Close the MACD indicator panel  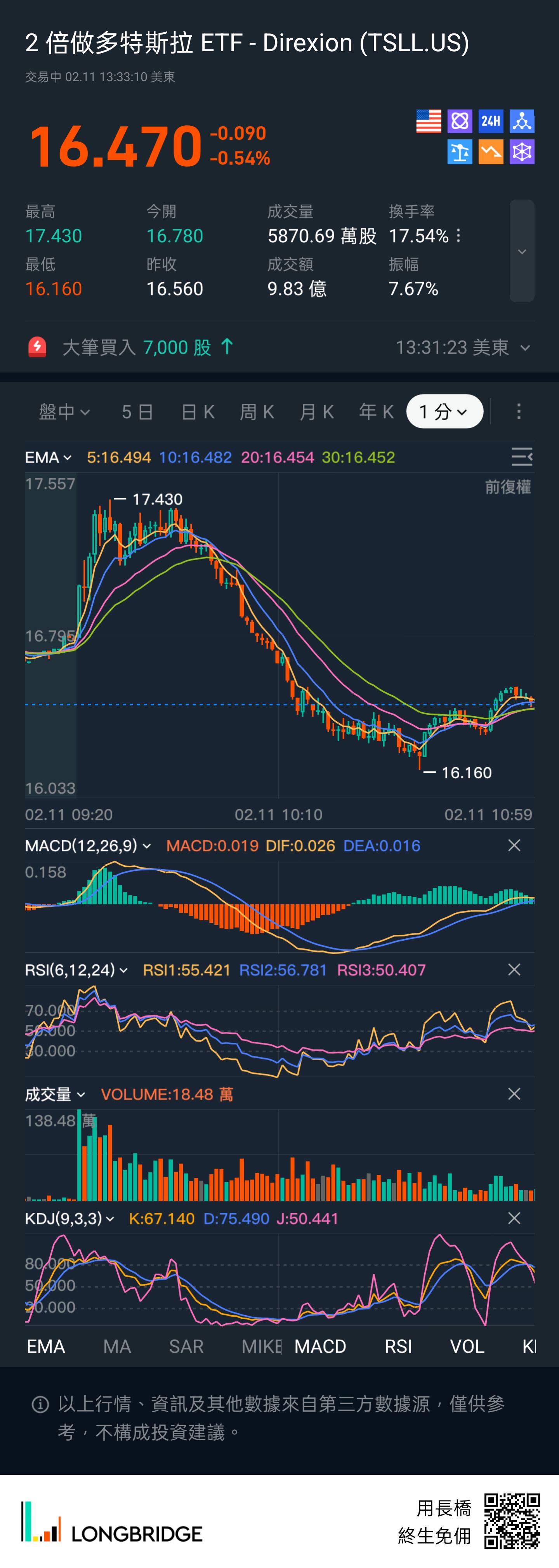pyautogui.click(x=514, y=846)
